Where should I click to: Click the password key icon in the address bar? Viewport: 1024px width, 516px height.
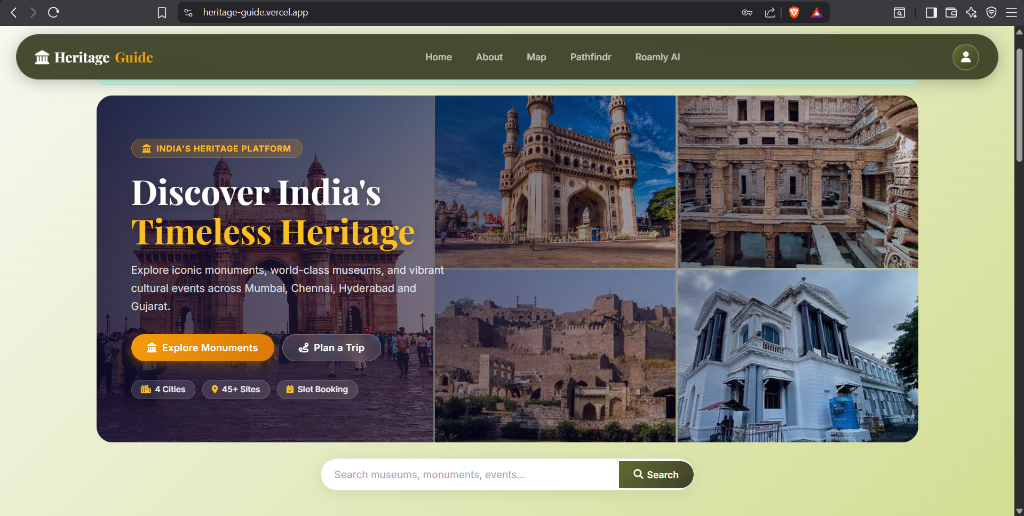747,12
